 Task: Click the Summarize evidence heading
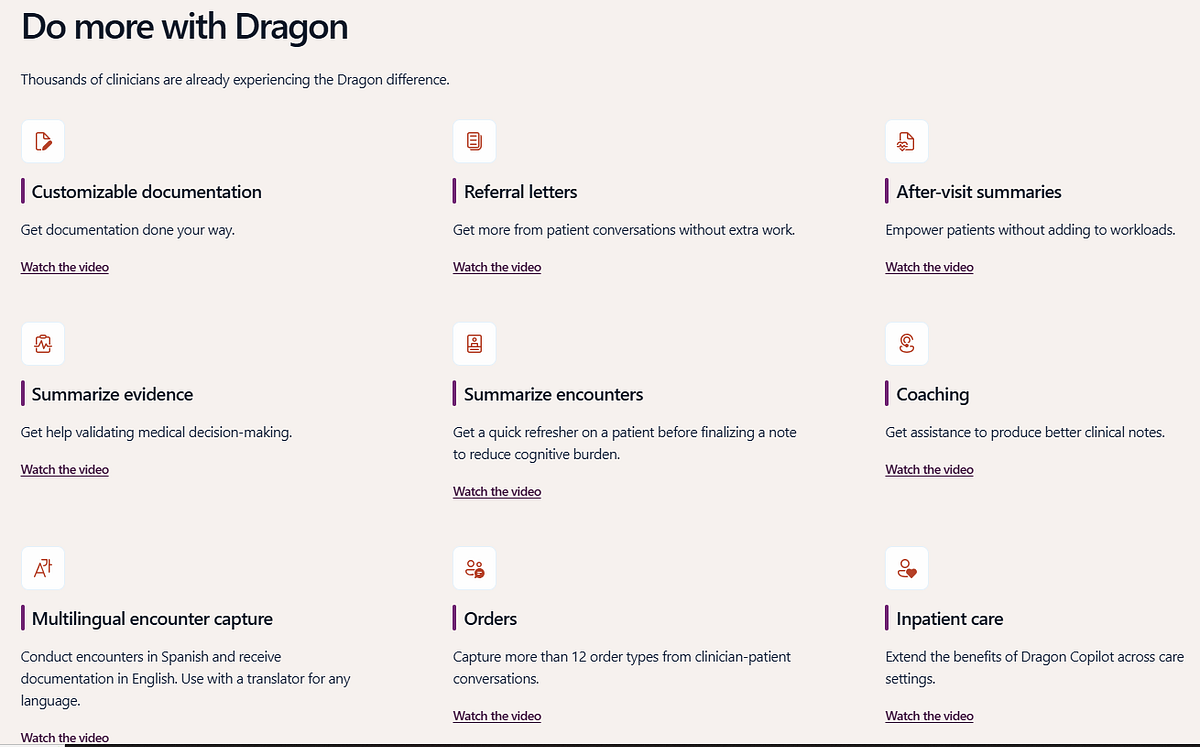click(113, 394)
